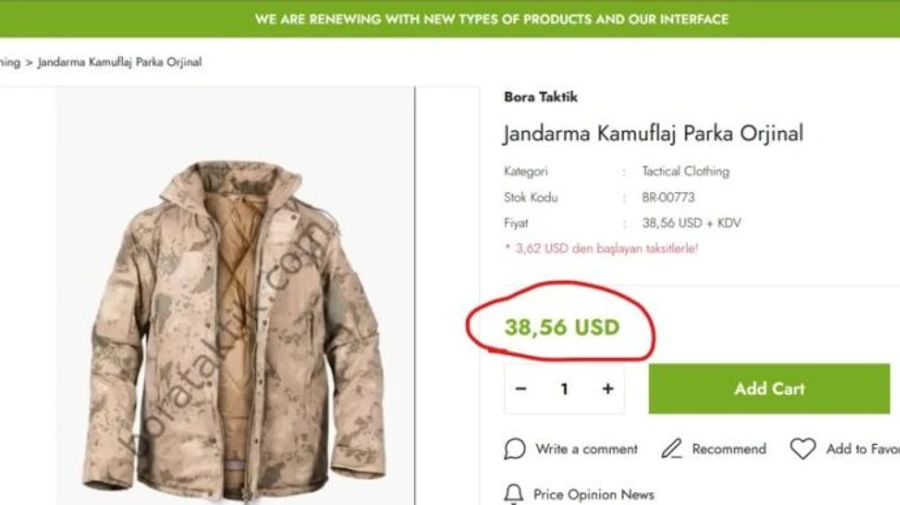900x505 pixels.
Task: Increase quantity with the plus button
Action: coord(607,389)
